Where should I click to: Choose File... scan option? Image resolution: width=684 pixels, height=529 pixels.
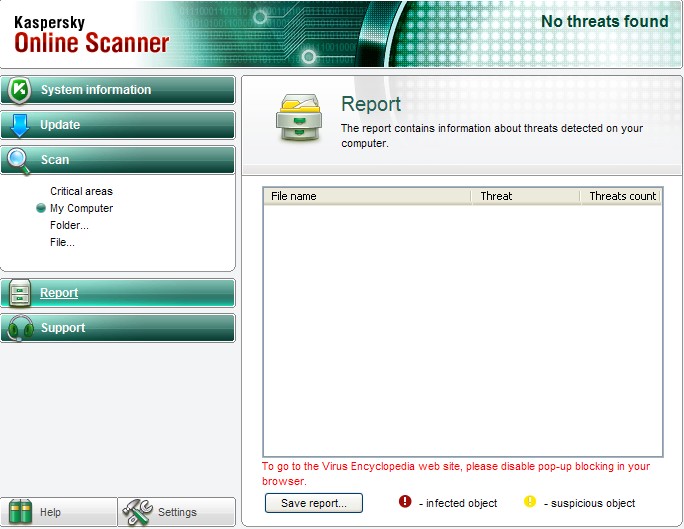point(62,242)
